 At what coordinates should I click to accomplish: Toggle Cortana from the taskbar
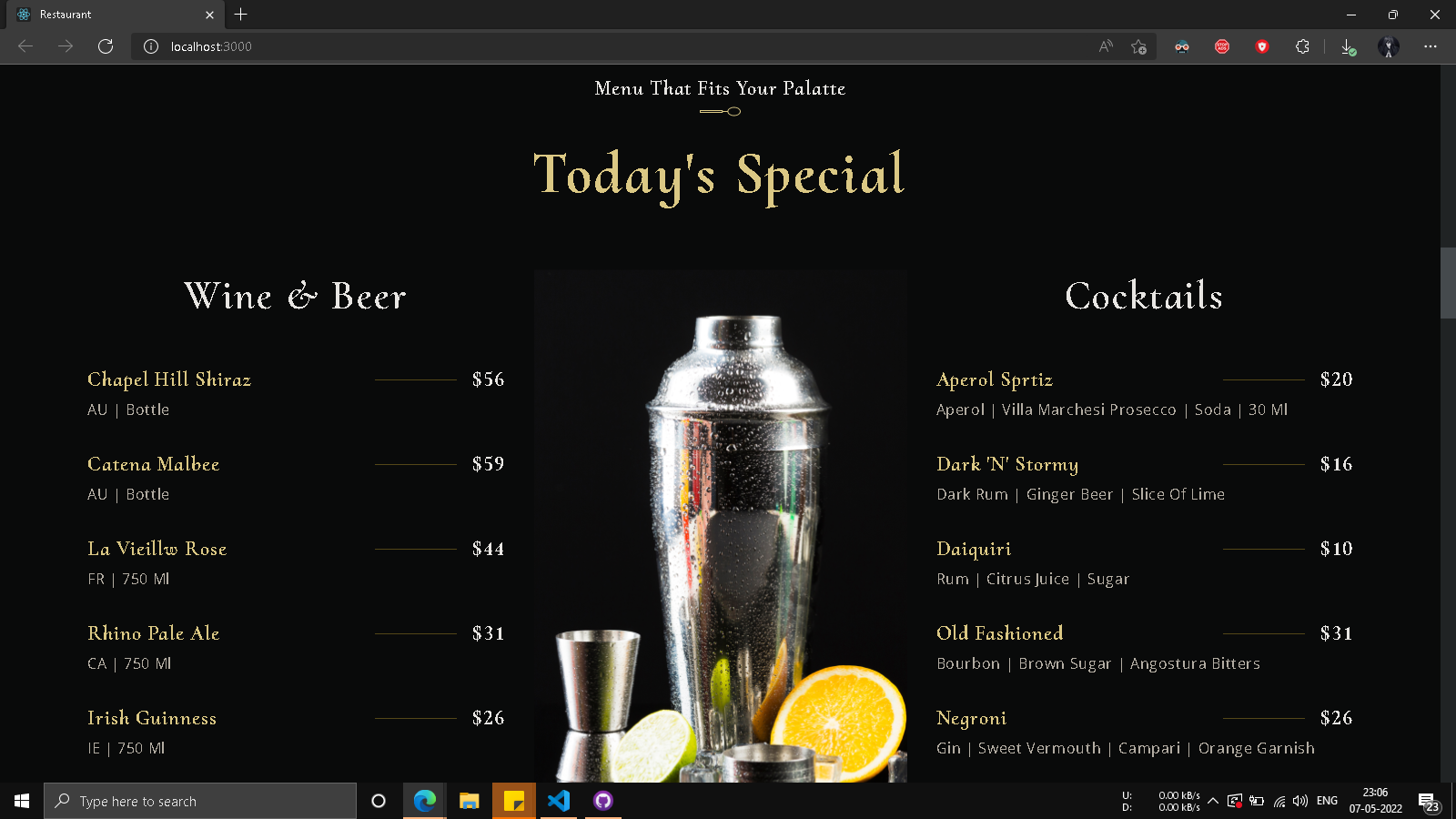click(x=379, y=801)
